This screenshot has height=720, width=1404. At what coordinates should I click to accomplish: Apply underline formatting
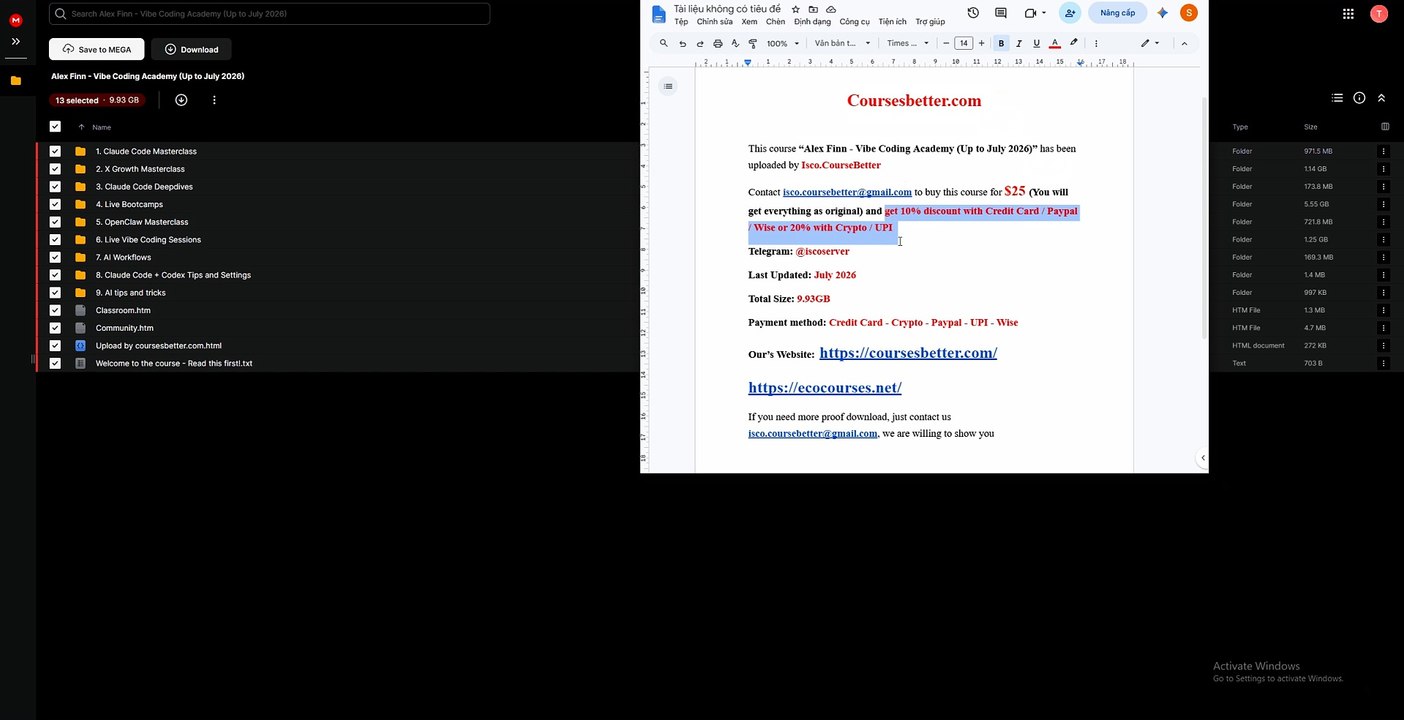coord(1036,43)
